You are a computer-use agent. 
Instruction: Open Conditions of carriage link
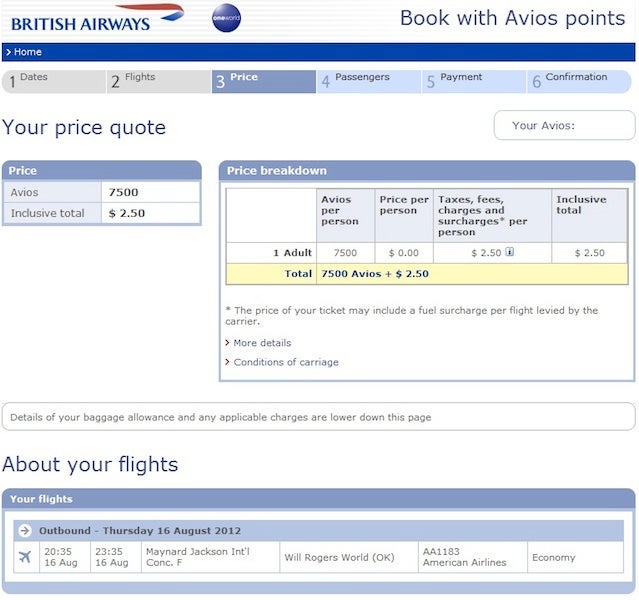(x=285, y=362)
